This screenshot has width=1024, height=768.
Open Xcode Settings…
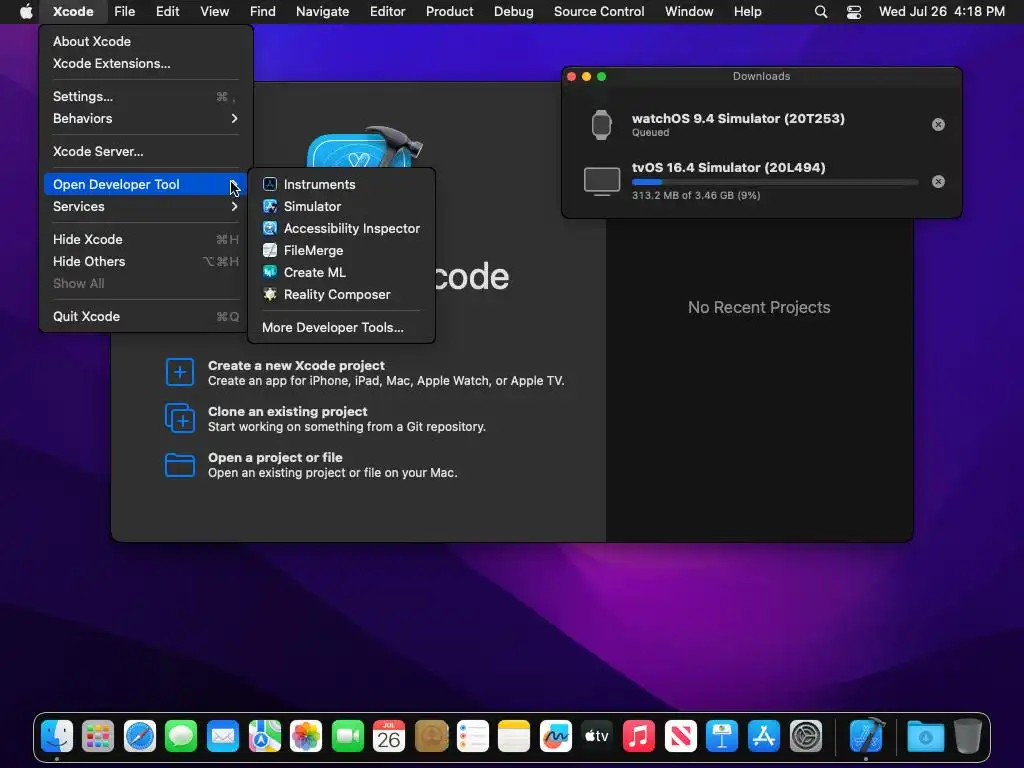point(146,96)
